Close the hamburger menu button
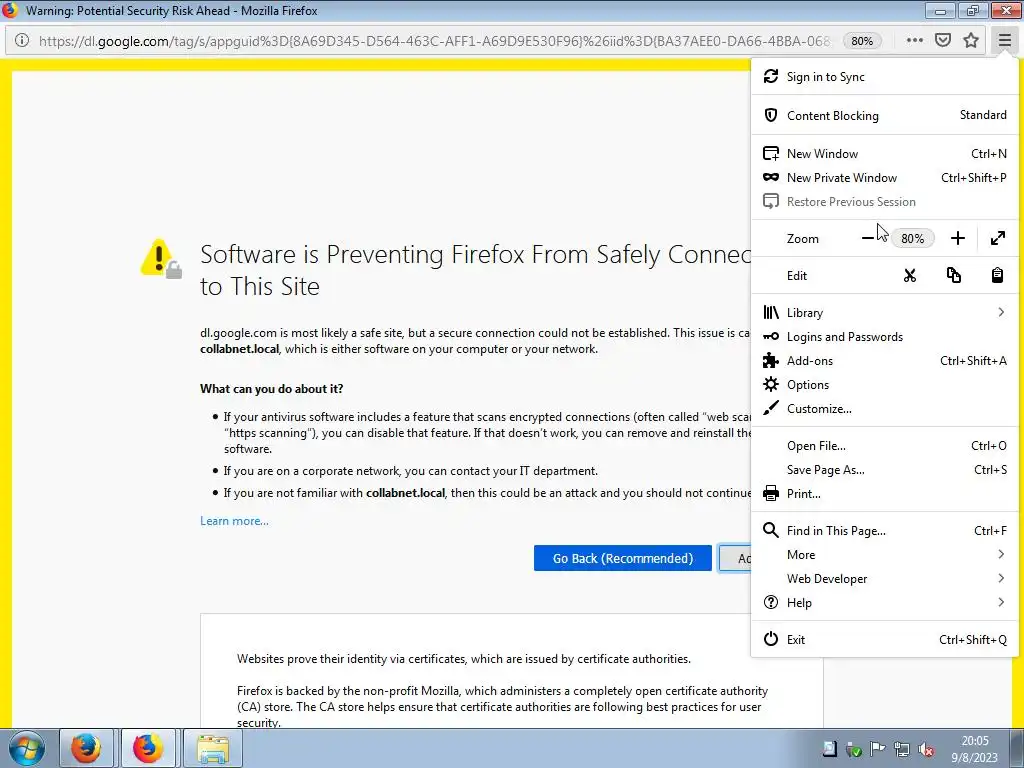Image resolution: width=1024 pixels, height=768 pixels. (1004, 40)
